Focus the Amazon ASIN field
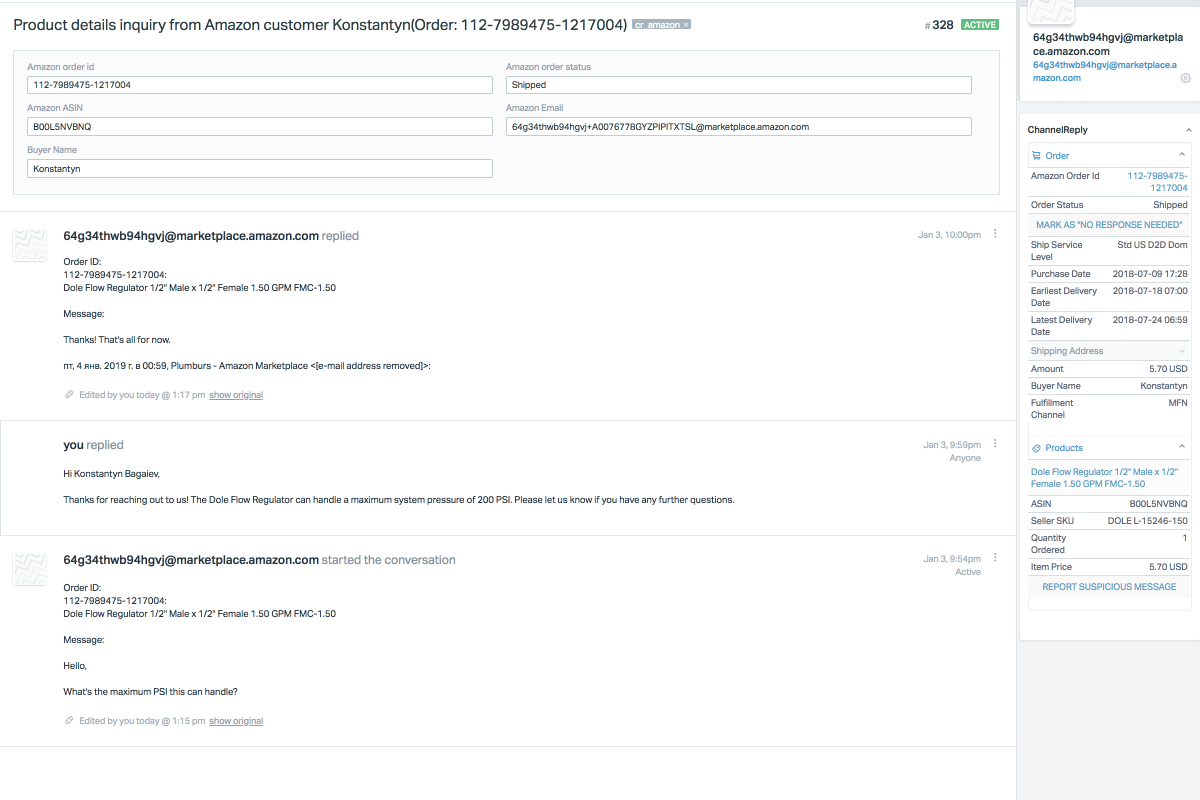Screen dimensions: 1200x800 260,127
